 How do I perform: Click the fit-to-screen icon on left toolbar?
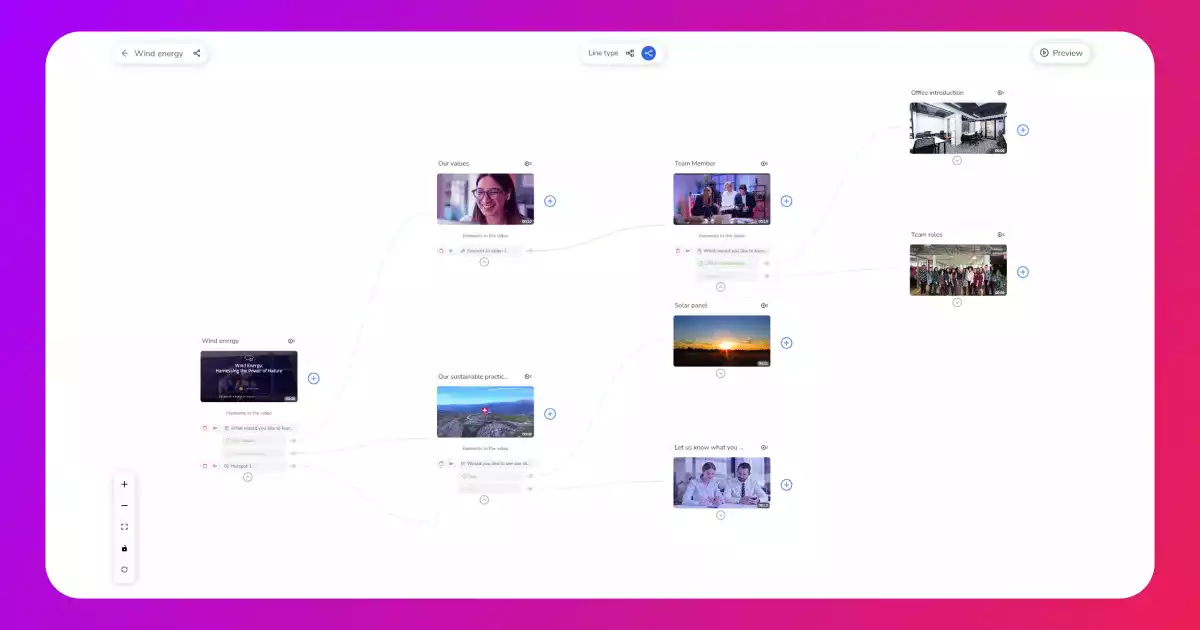124,527
